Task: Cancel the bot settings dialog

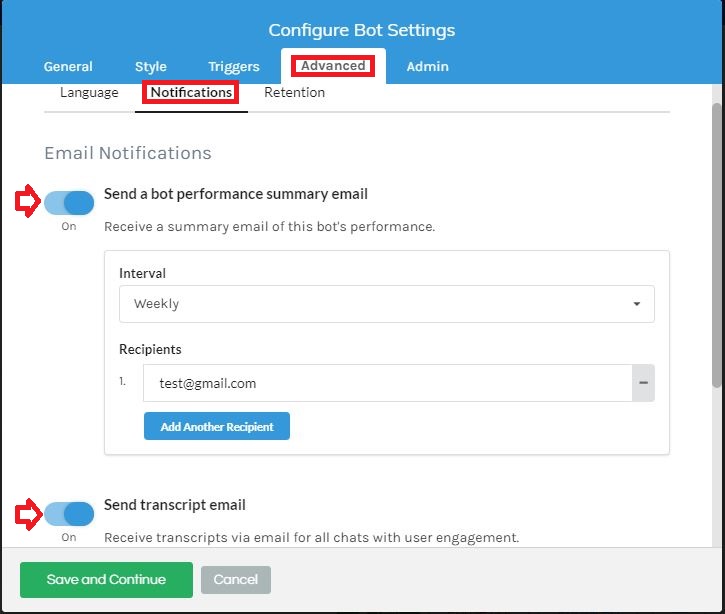Action: tap(236, 580)
